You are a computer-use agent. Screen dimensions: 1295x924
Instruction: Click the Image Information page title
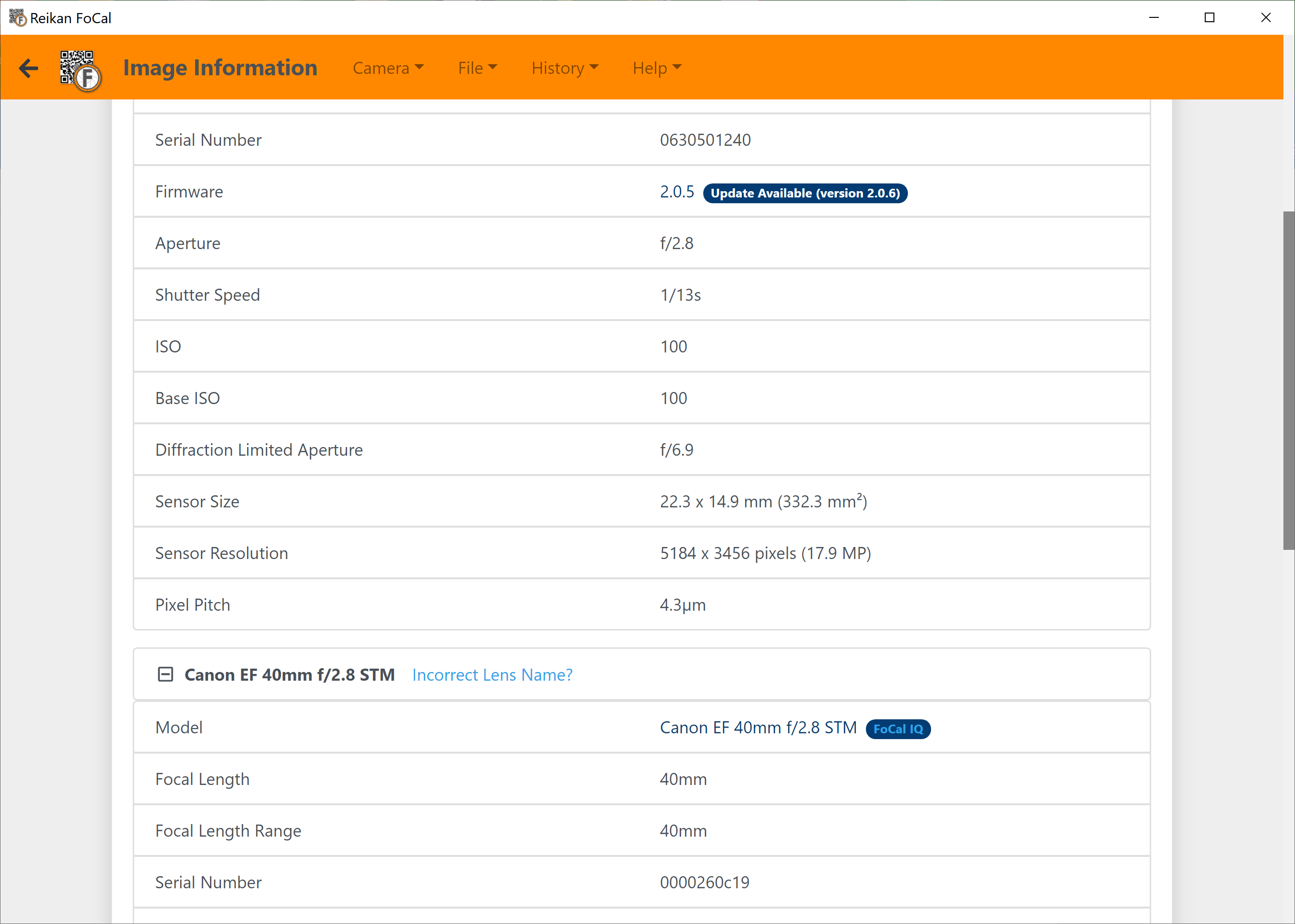[220, 68]
